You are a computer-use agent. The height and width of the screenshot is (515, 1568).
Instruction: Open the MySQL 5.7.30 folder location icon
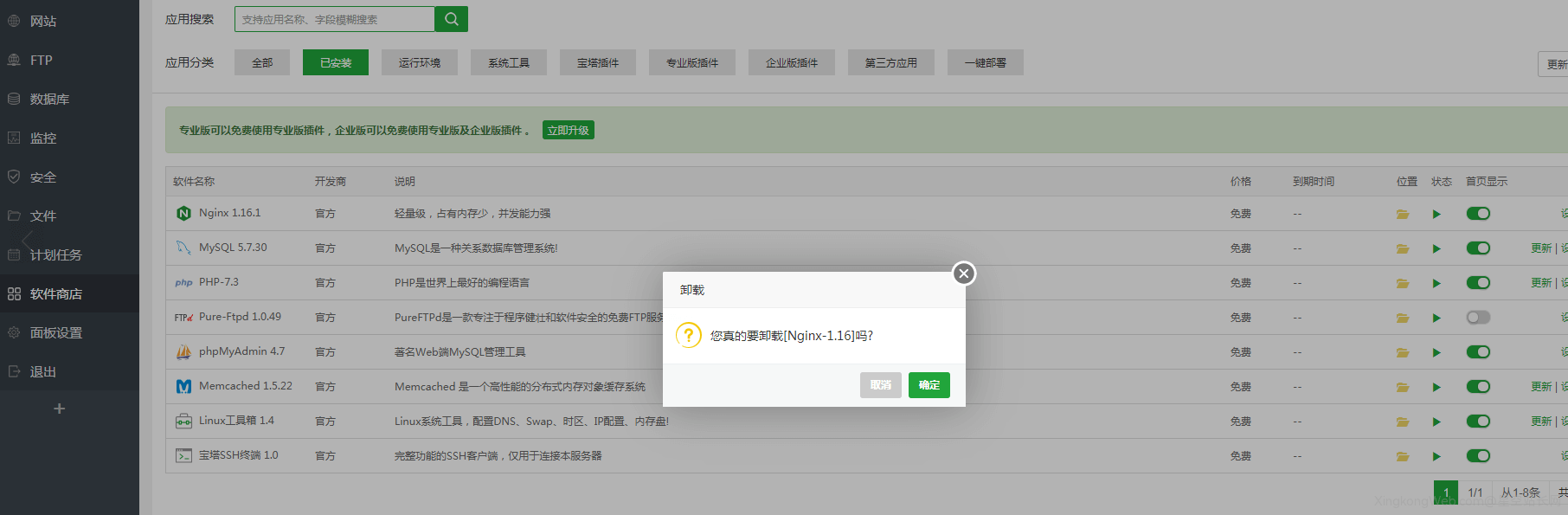[1403, 248]
